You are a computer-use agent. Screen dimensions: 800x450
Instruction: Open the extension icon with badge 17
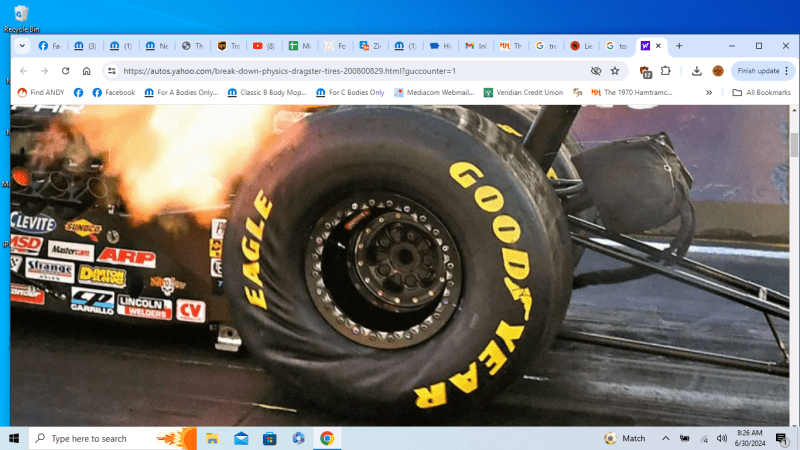pyautogui.click(x=645, y=72)
